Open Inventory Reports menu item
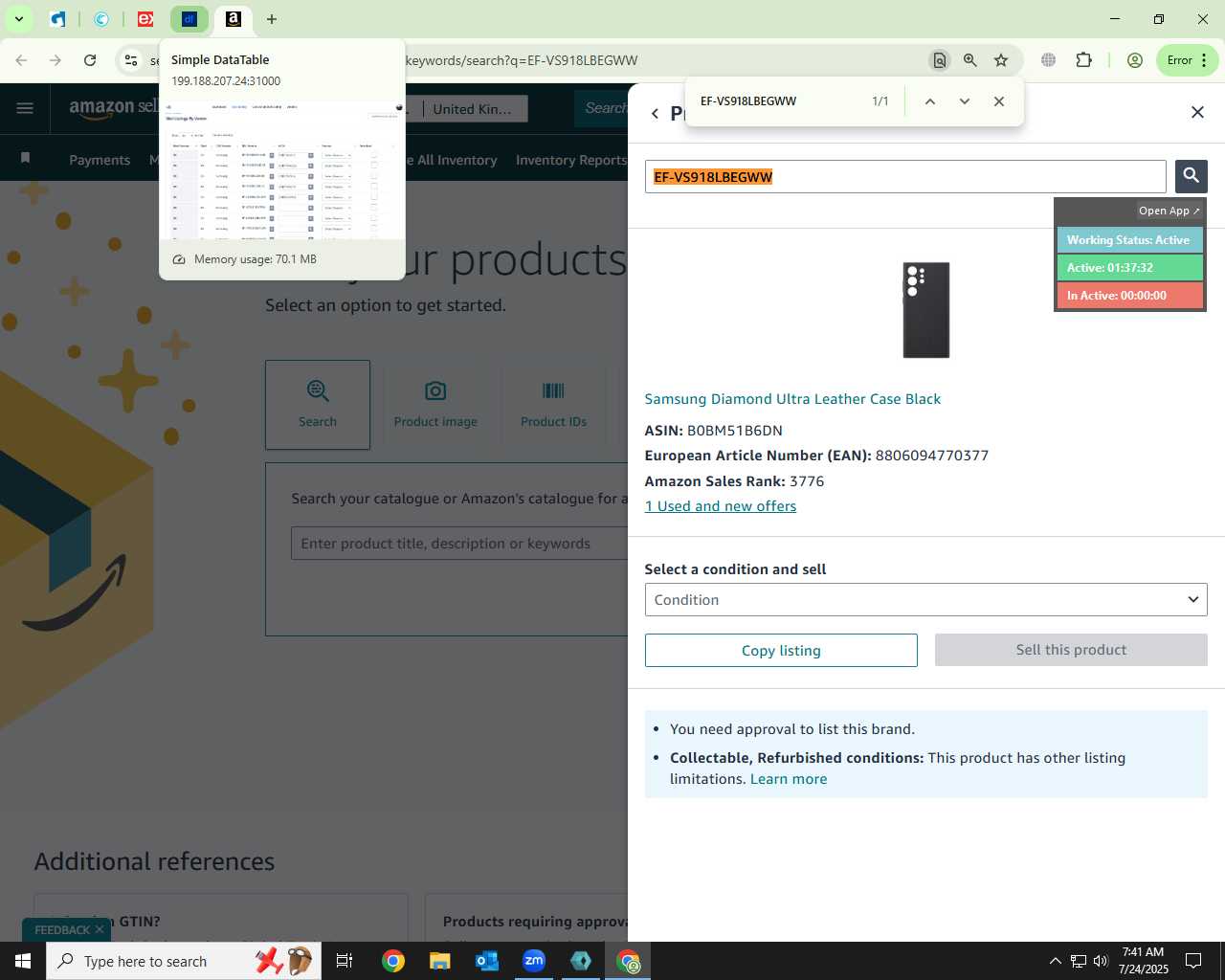The width and height of the screenshot is (1225, 980). tap(571, 160)
